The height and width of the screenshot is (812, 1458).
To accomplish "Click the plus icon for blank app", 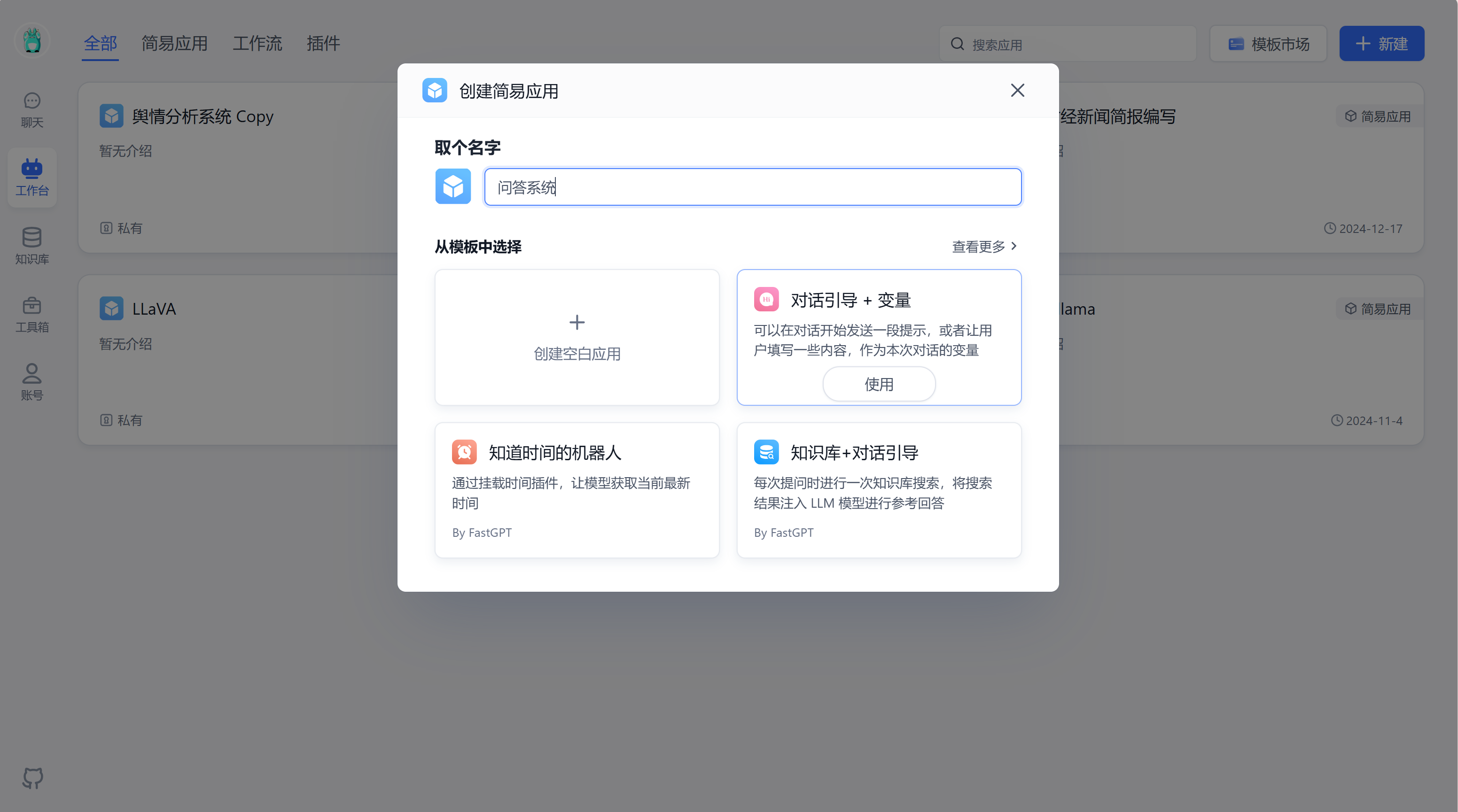I will click(x=577, y=322).
